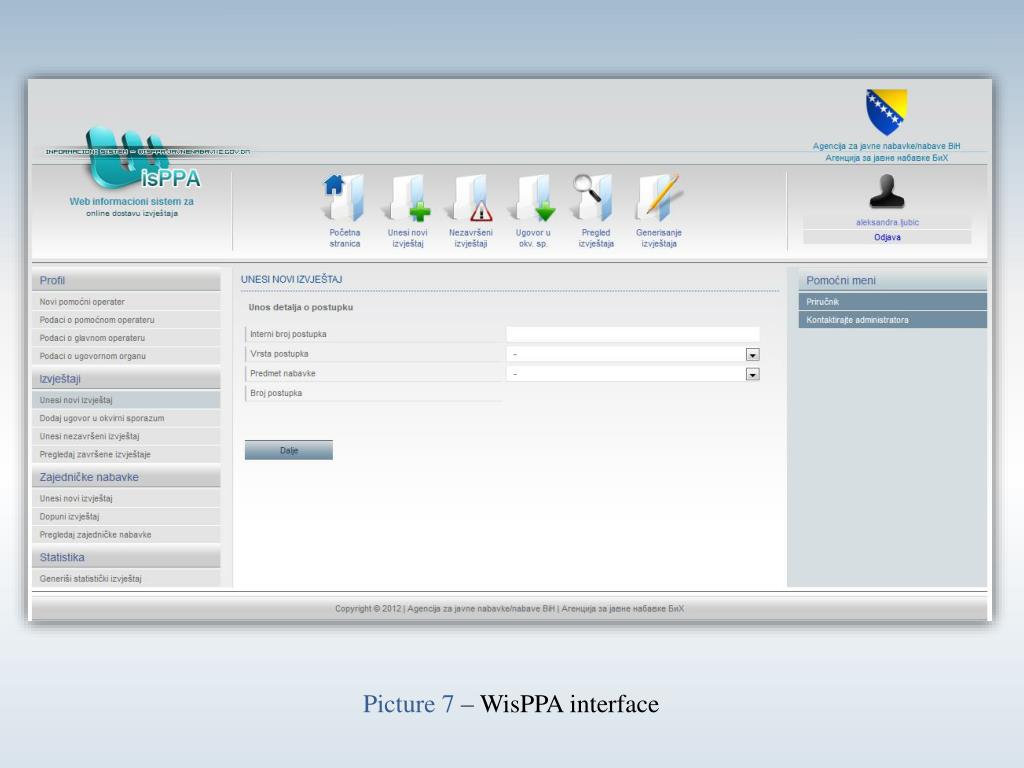Open Priručnik in Pomoćni meni

(892, 302)
